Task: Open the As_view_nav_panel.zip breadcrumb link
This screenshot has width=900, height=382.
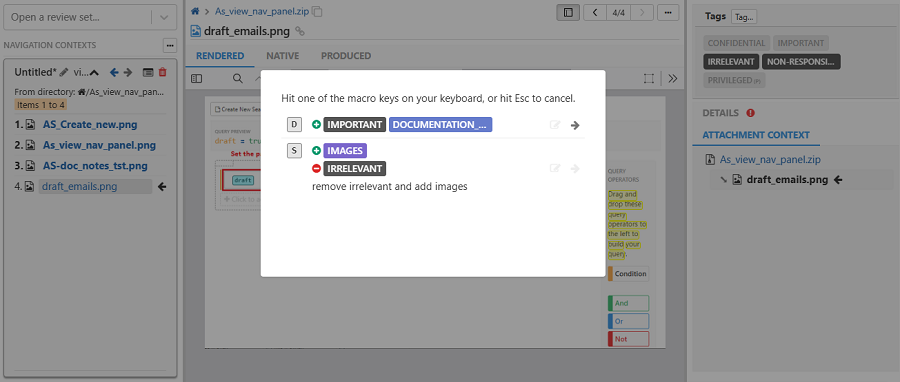Action: 262,11
